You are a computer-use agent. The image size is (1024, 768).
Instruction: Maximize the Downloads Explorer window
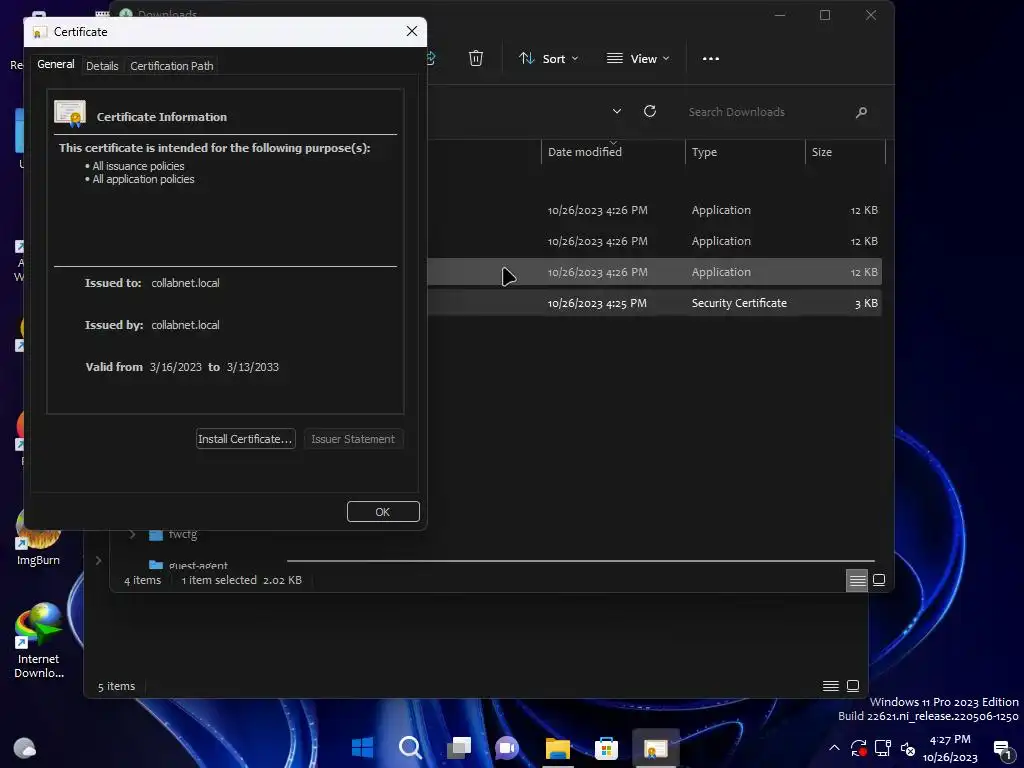pyautogui.click(x=825, y=15)
